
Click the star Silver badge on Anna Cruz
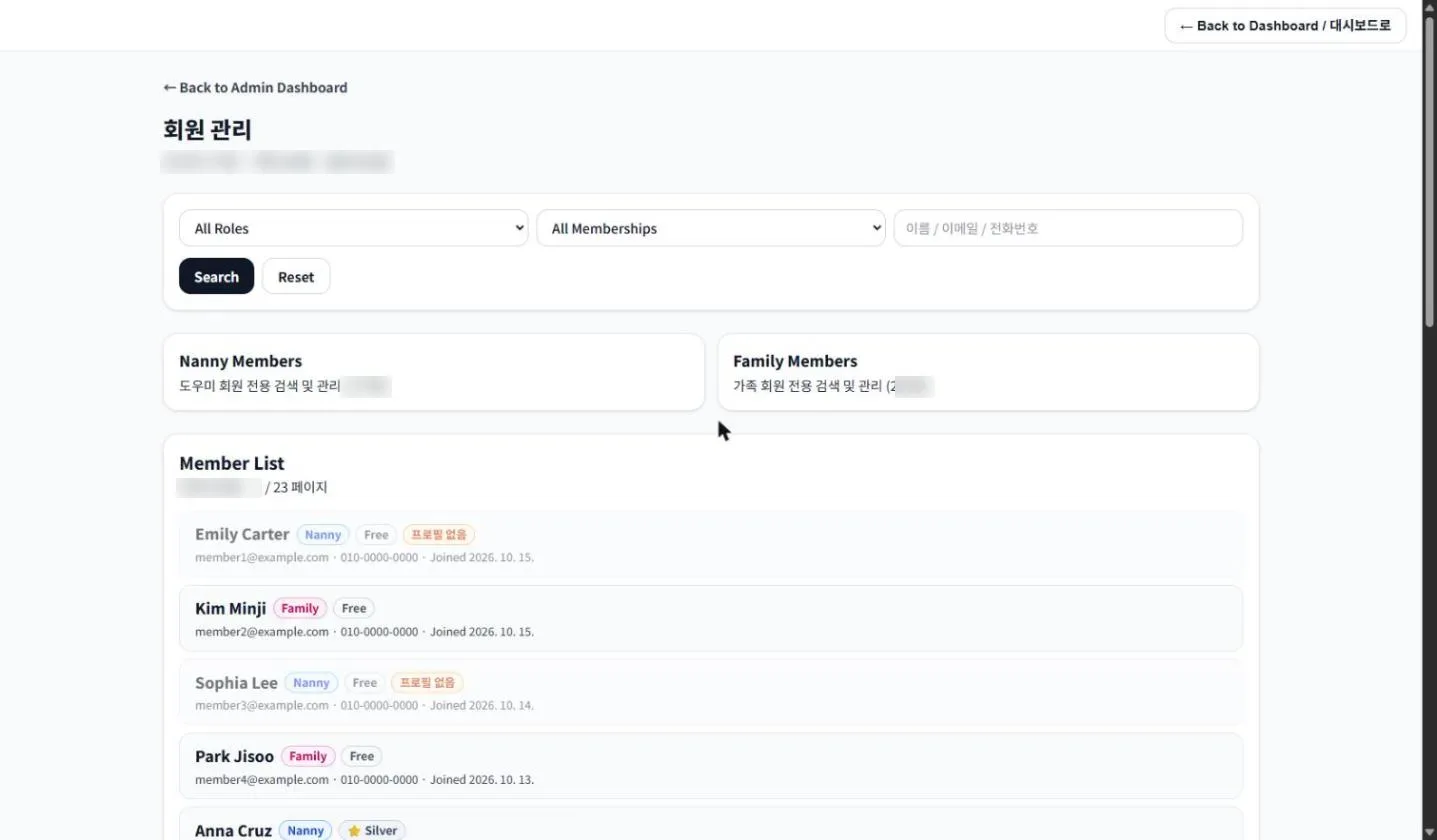coord(372,831)
